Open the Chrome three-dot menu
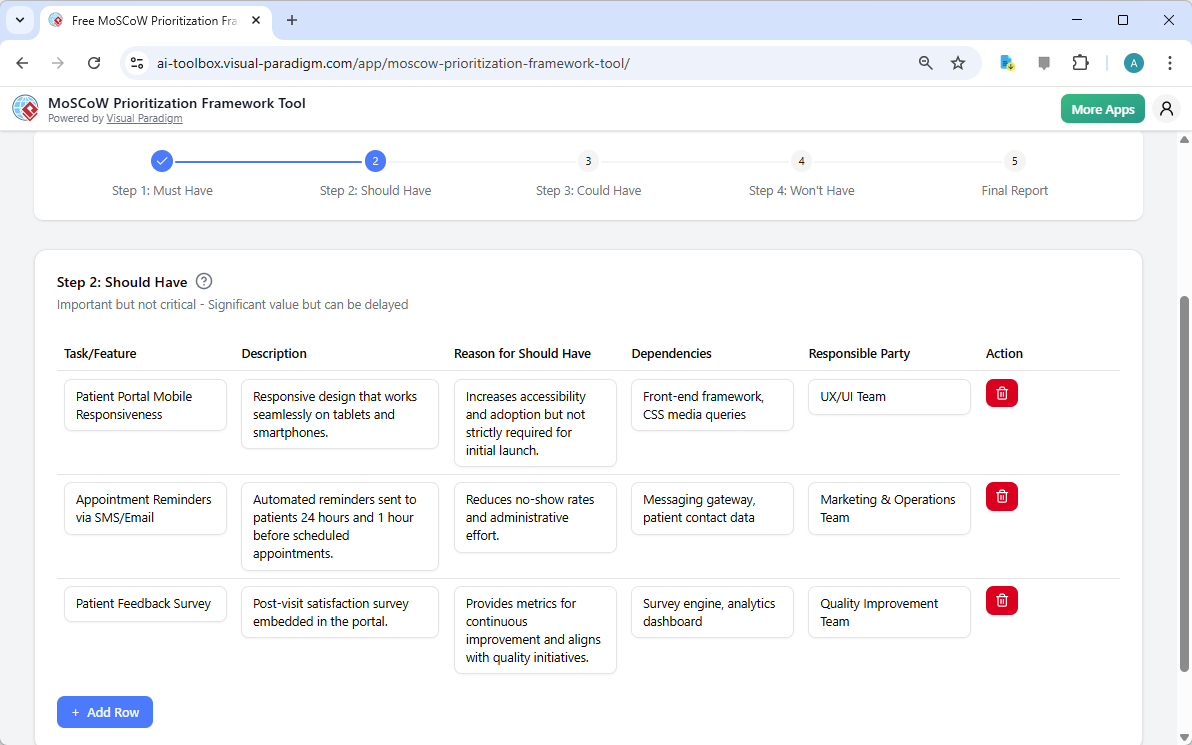The width and height of the screenshot is (1192, 745). point(1170,62)
